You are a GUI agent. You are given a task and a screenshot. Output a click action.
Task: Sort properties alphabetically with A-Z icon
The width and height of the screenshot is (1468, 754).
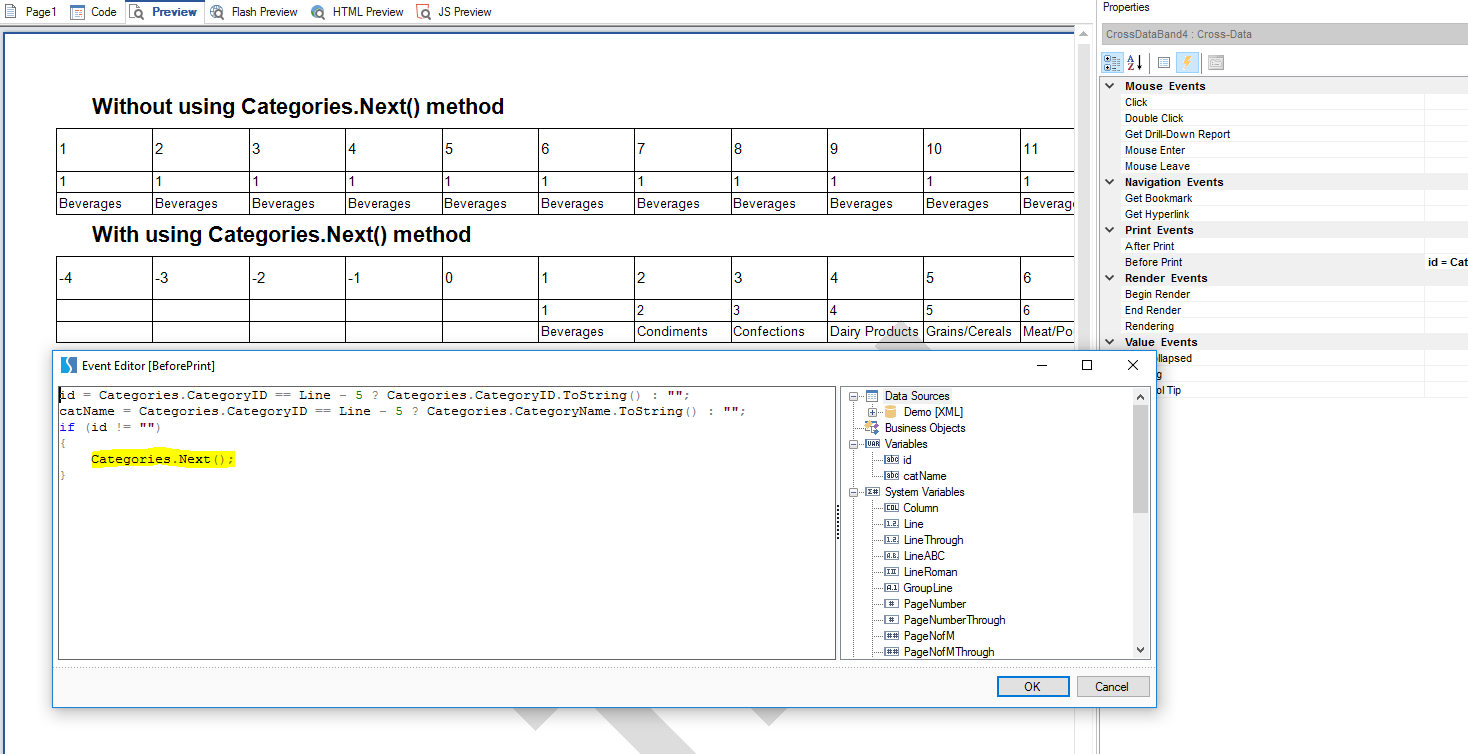pyautogui.click(x=1135, y=63)
